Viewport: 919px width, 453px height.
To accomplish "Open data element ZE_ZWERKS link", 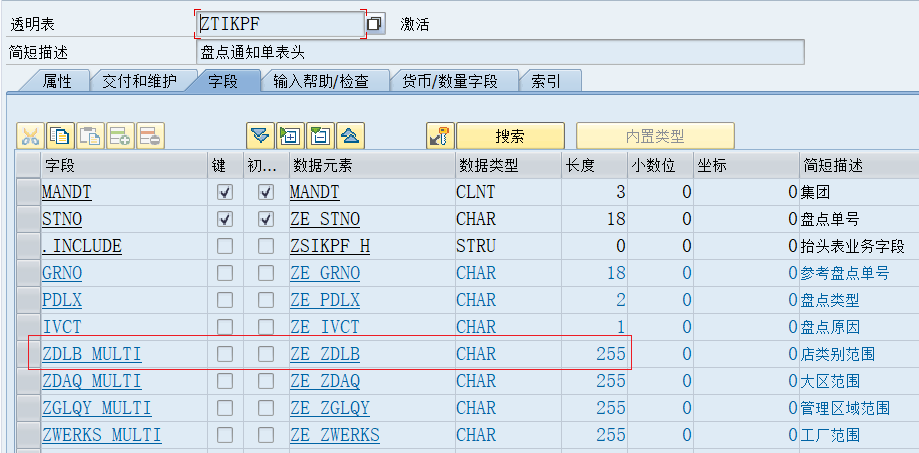I will 335,435.
